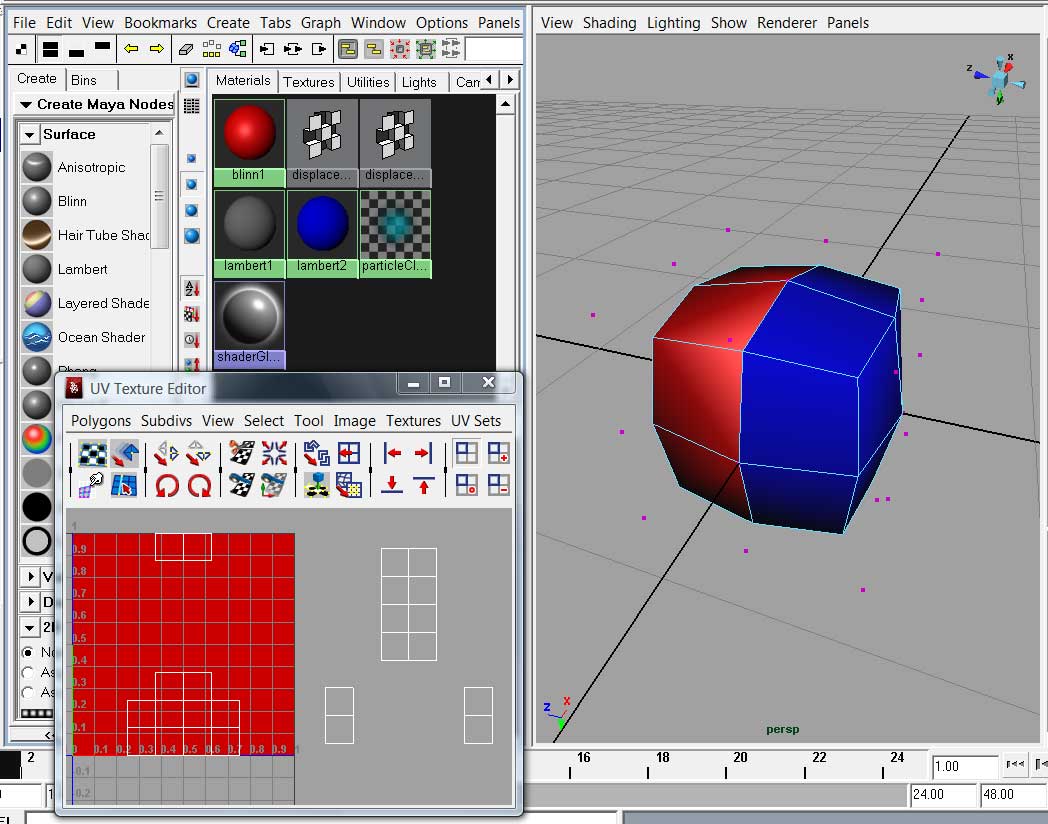Expand the section labeled V
This screenshot has height=824, width=1048.
30,576
